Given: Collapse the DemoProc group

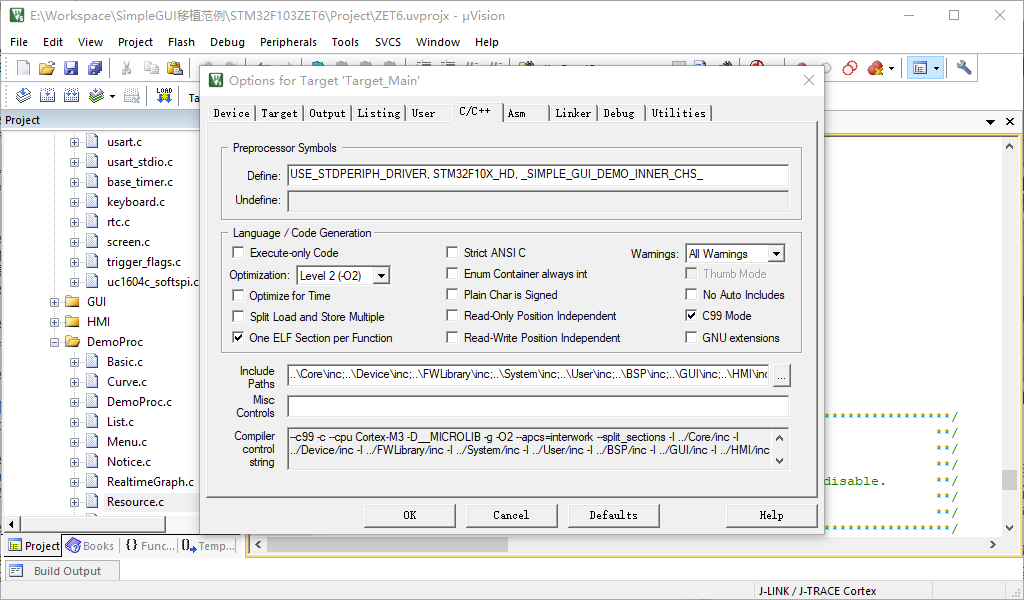Looking at the screenshot, I should pyautogui.click(x=55, y=341).
